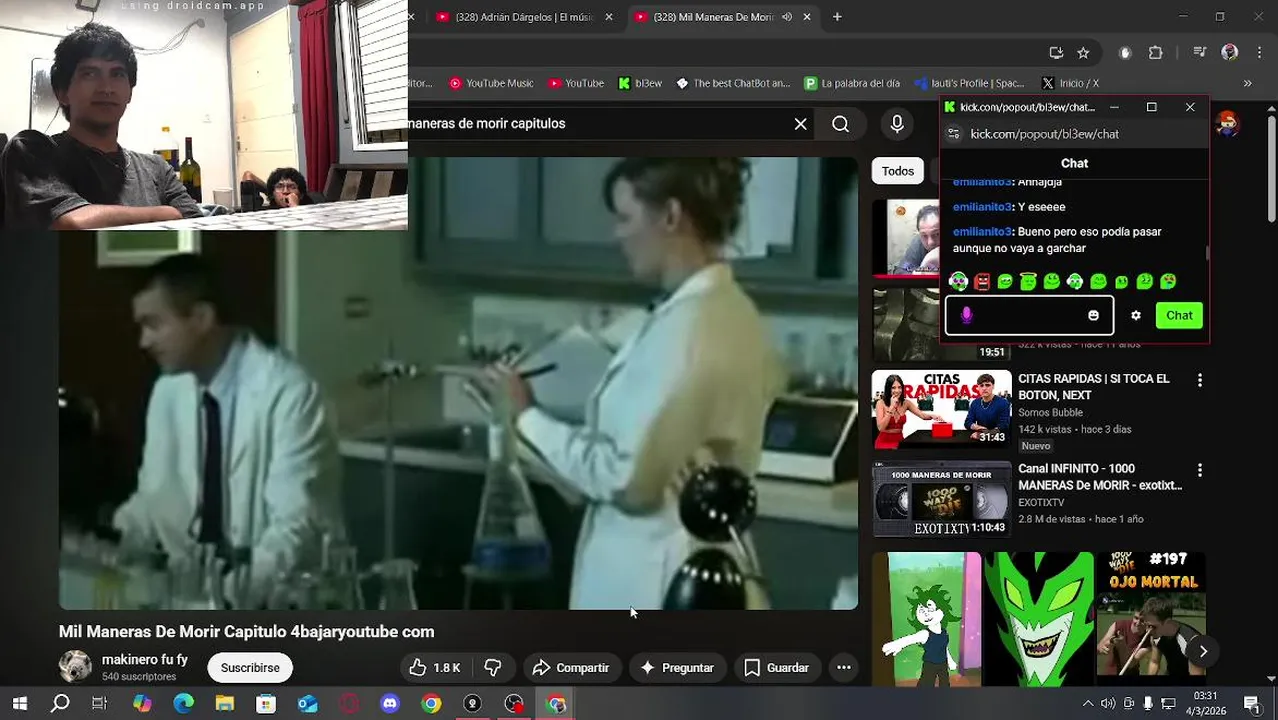Open Canal INFINITO video title link
The width and height of the screenshot is (1278, 720).
pyautogui.click(x=1100, y=477)
